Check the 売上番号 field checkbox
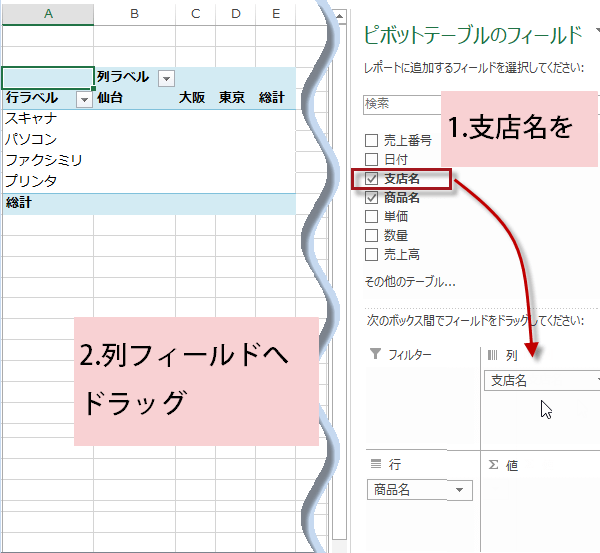This screenshot has width=600, height=553. 372,140
